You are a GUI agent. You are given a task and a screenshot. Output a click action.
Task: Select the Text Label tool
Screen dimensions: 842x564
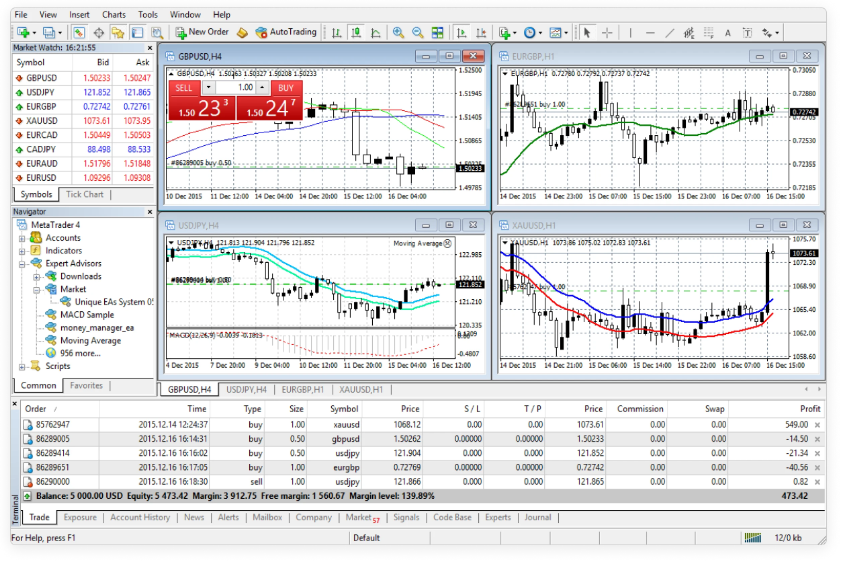click(747, 33)
